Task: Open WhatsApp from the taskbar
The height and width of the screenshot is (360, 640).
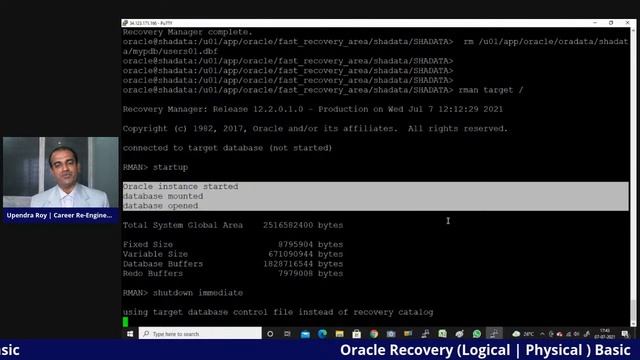Action: 476,334
